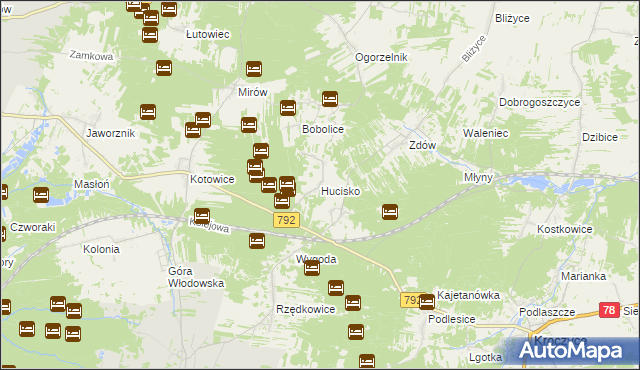Viewport: 640px width, 370px height.
Task: Click the Kostkowice label
Action: pos(564,229)
